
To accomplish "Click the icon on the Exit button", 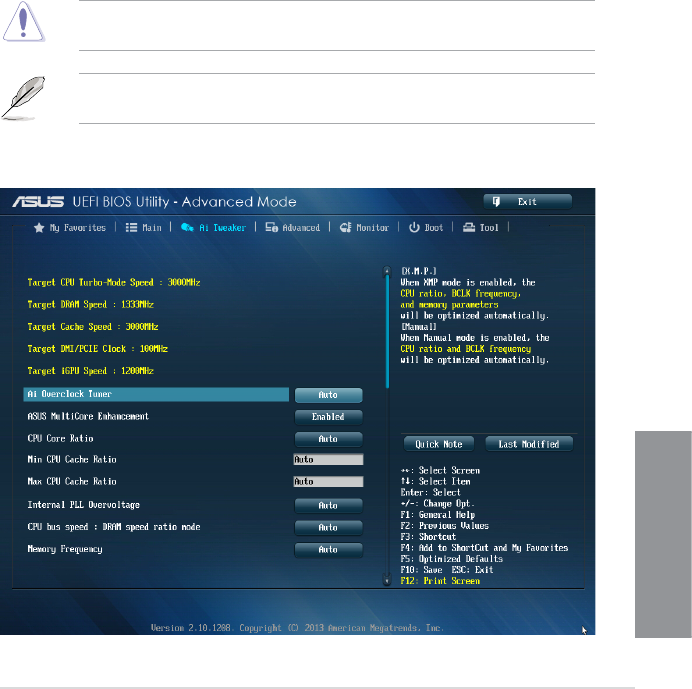I will tap(496, 202).
